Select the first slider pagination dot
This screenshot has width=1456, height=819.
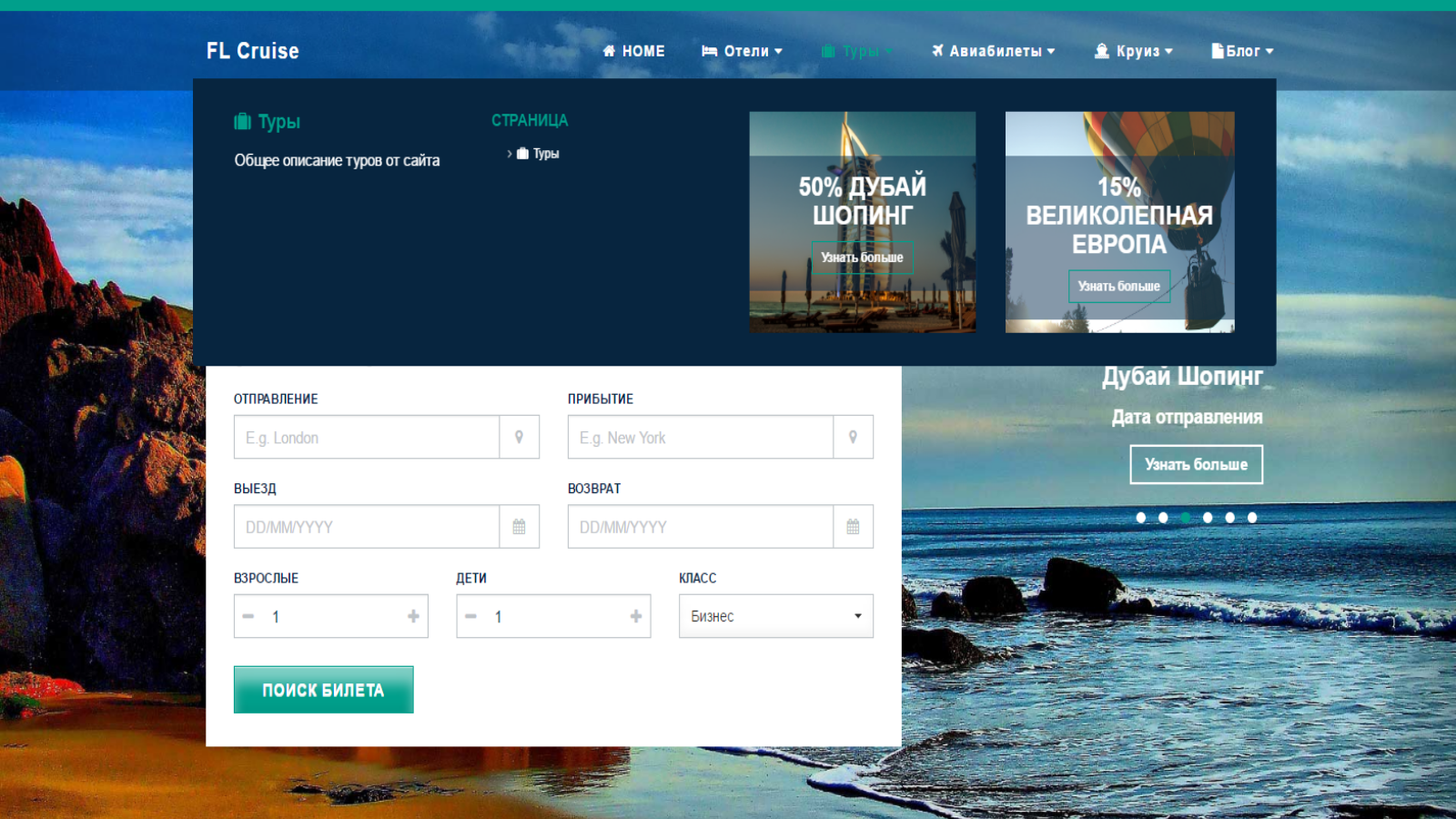pyautogui.click(x=1141, y=518)
